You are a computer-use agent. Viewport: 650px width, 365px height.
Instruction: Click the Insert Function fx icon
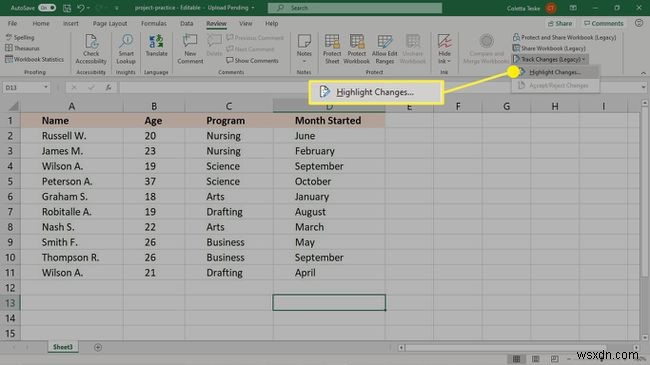[108, 88]
